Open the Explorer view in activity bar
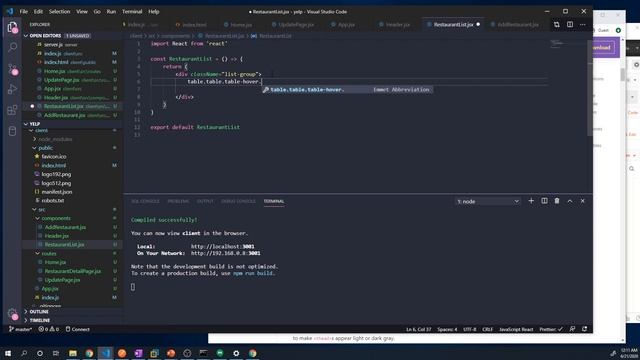Viewport: 640px width, 360px height. 12,27
